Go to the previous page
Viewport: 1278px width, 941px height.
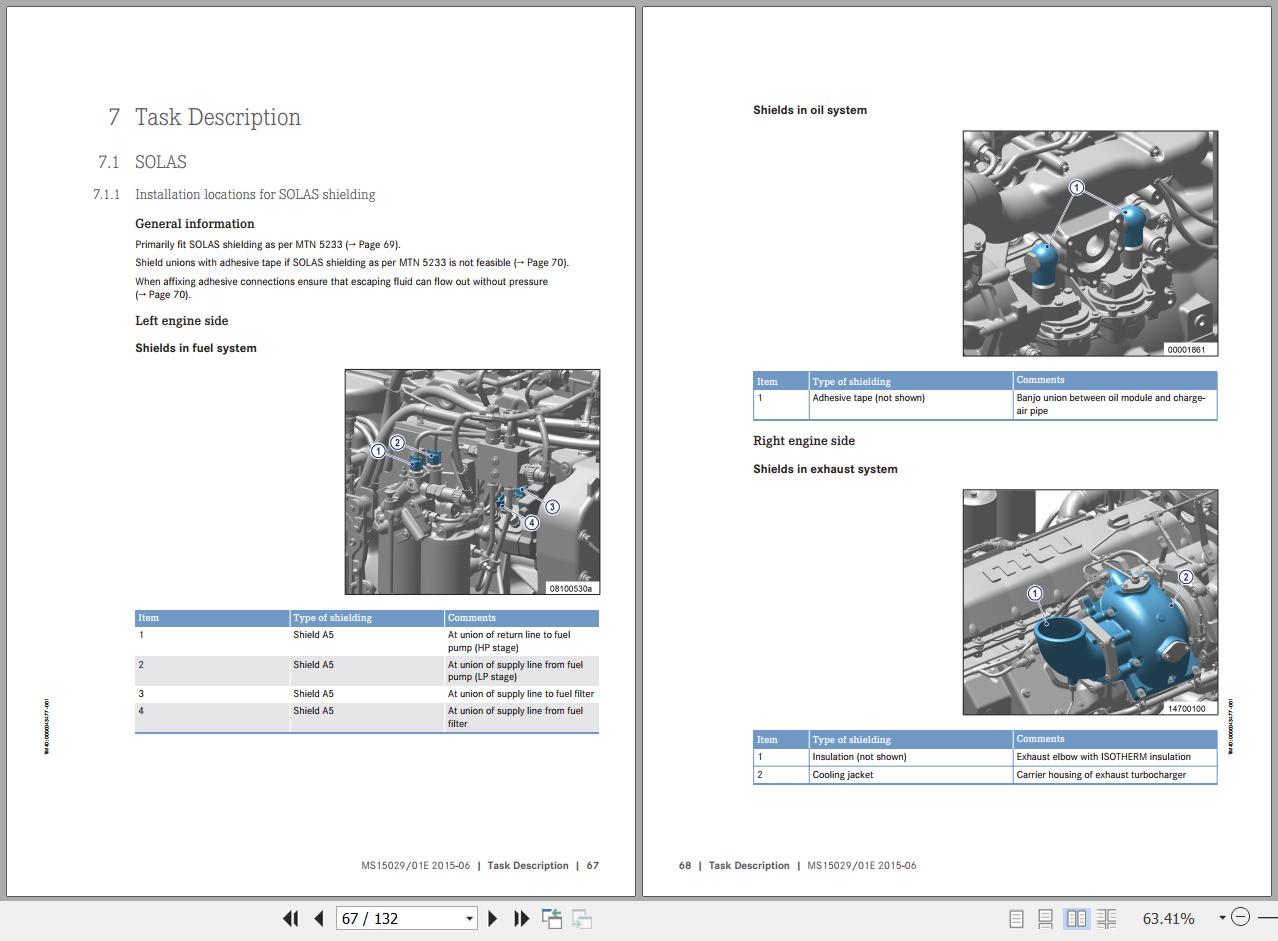pyautogui.click(x=319, y=918)
